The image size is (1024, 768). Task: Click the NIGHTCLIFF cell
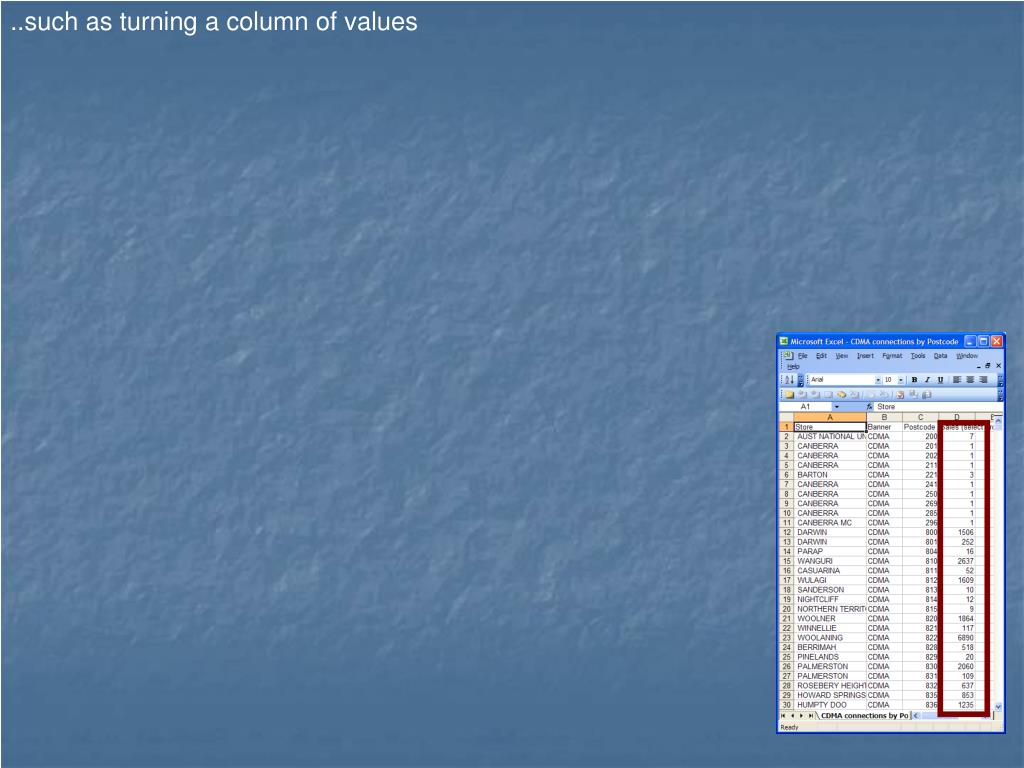[x=830, y=600]
